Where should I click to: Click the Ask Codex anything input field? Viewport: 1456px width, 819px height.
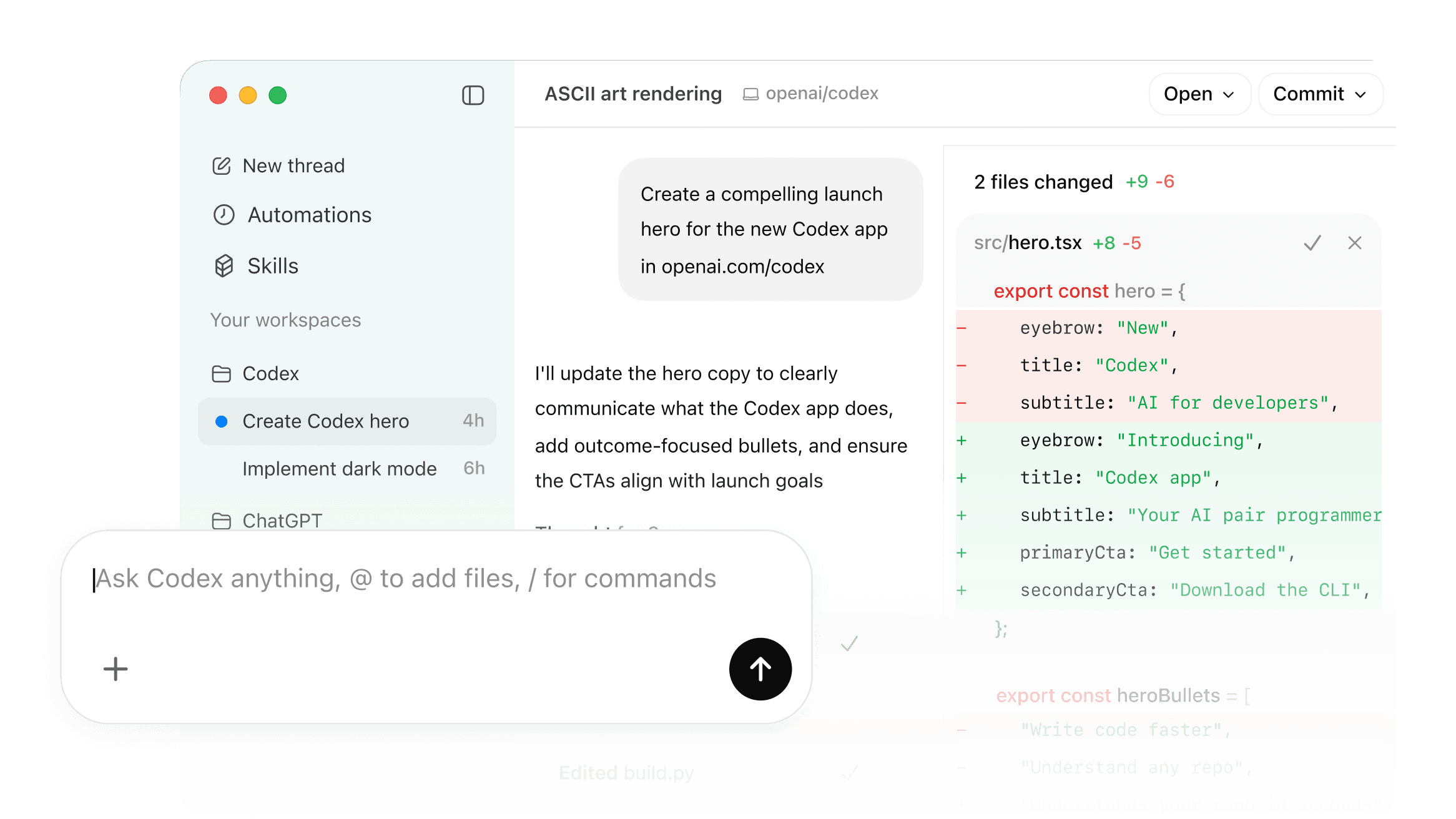tap(405, 578)
